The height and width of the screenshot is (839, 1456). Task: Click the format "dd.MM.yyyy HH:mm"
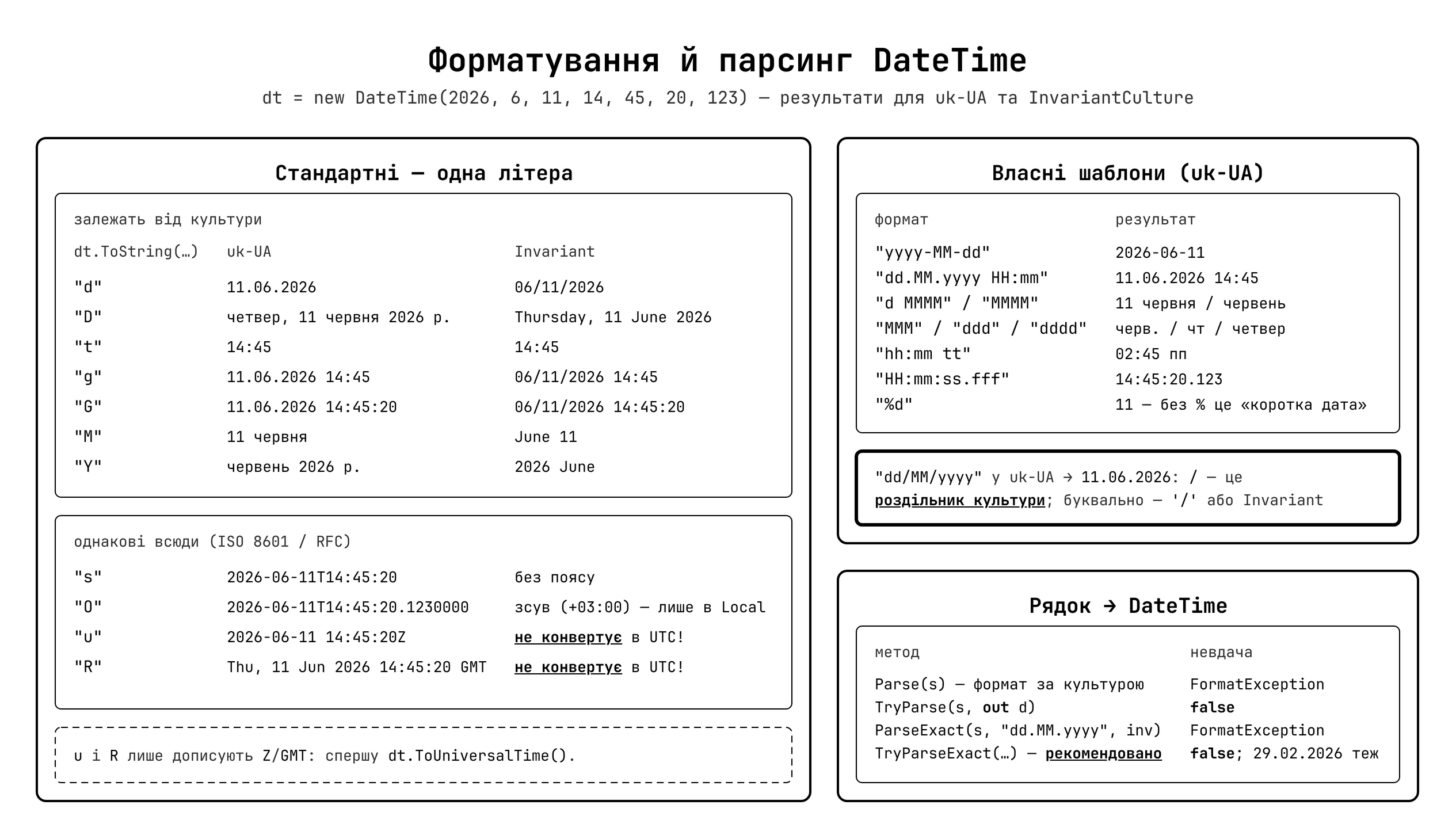(x=961, y=278)
